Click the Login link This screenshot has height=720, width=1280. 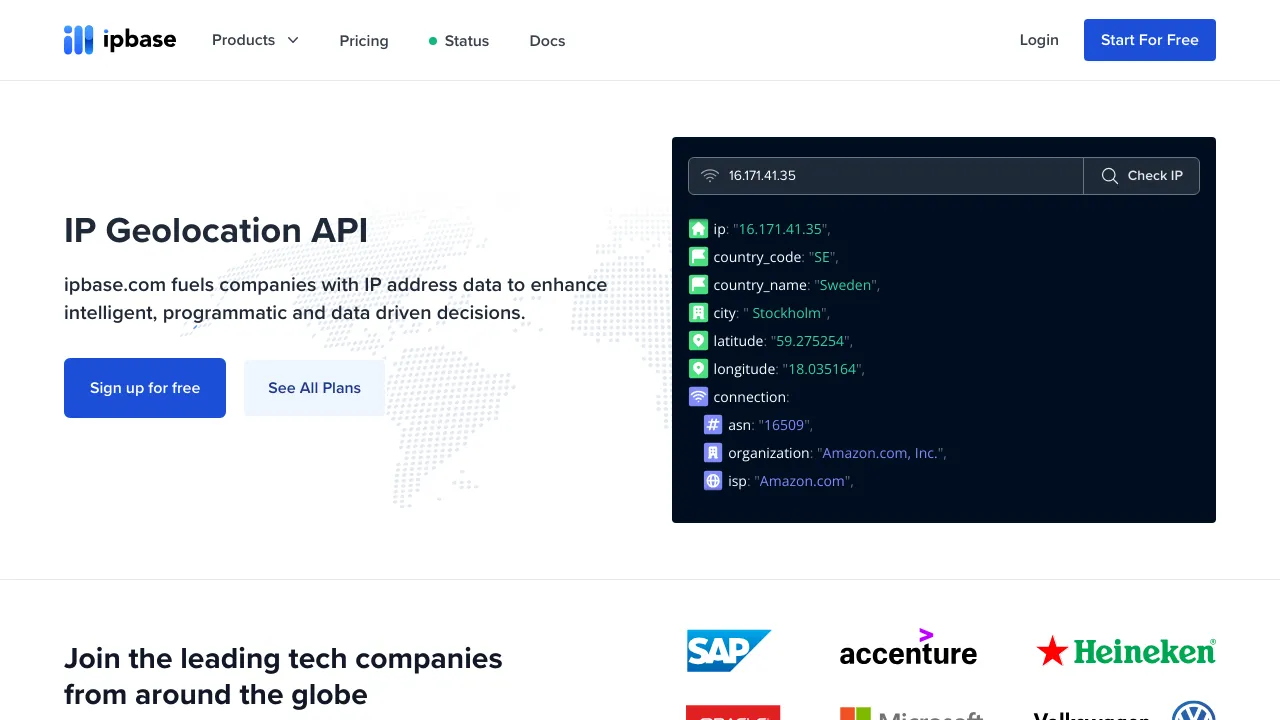(1039, 40)
